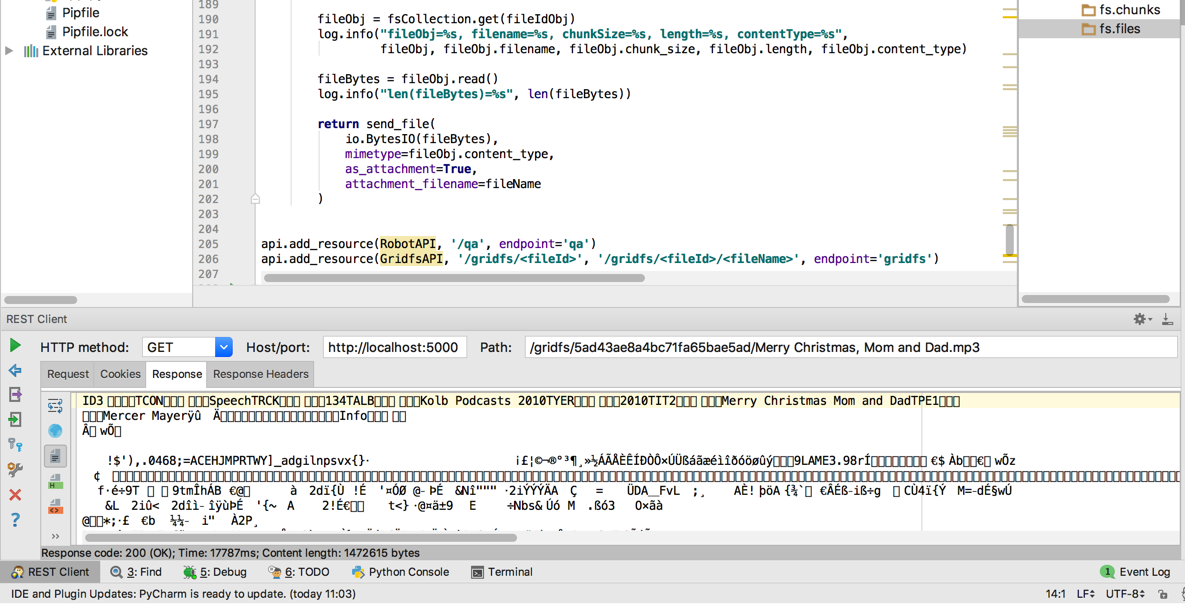
Task: Click the project panel horizontal scrollbar
Action: coord(41,300)
